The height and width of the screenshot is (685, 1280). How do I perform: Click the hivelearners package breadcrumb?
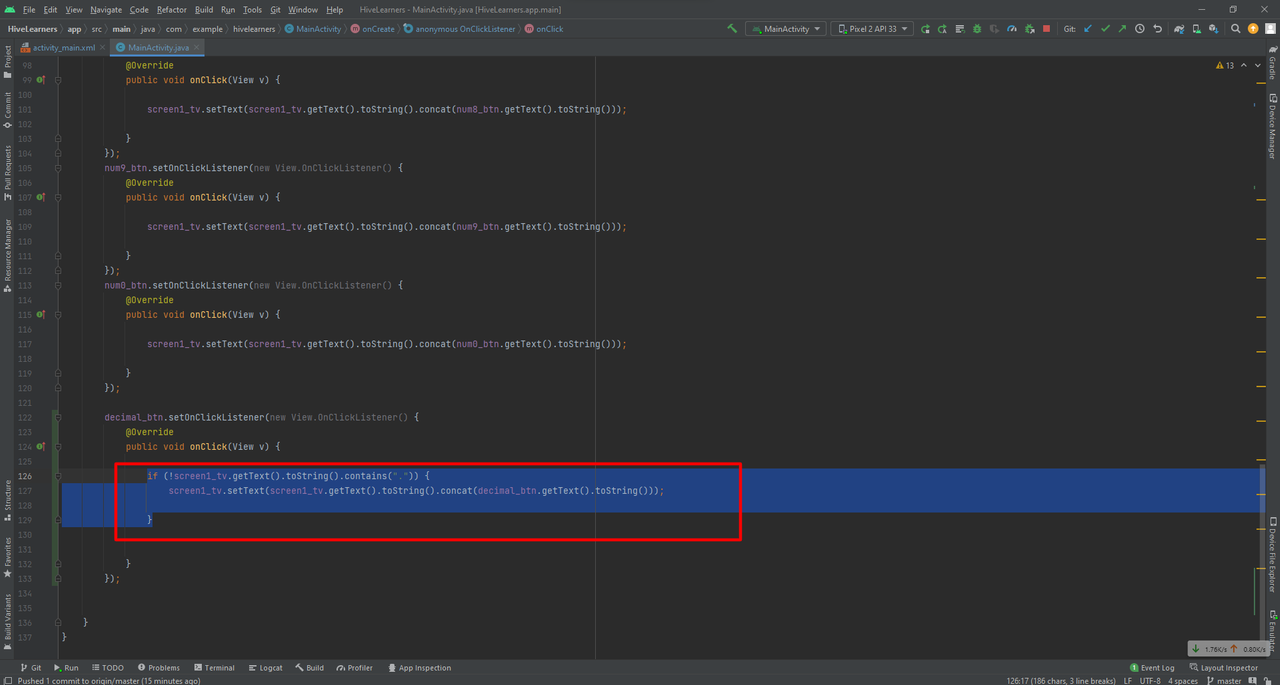point(254,29)
